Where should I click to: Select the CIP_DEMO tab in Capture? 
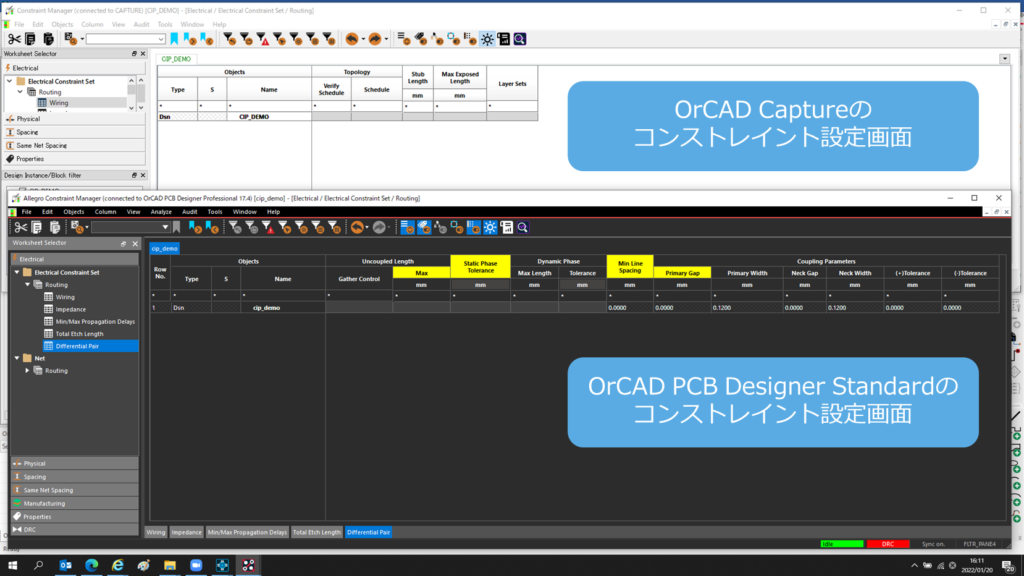(x=176, y=59)
